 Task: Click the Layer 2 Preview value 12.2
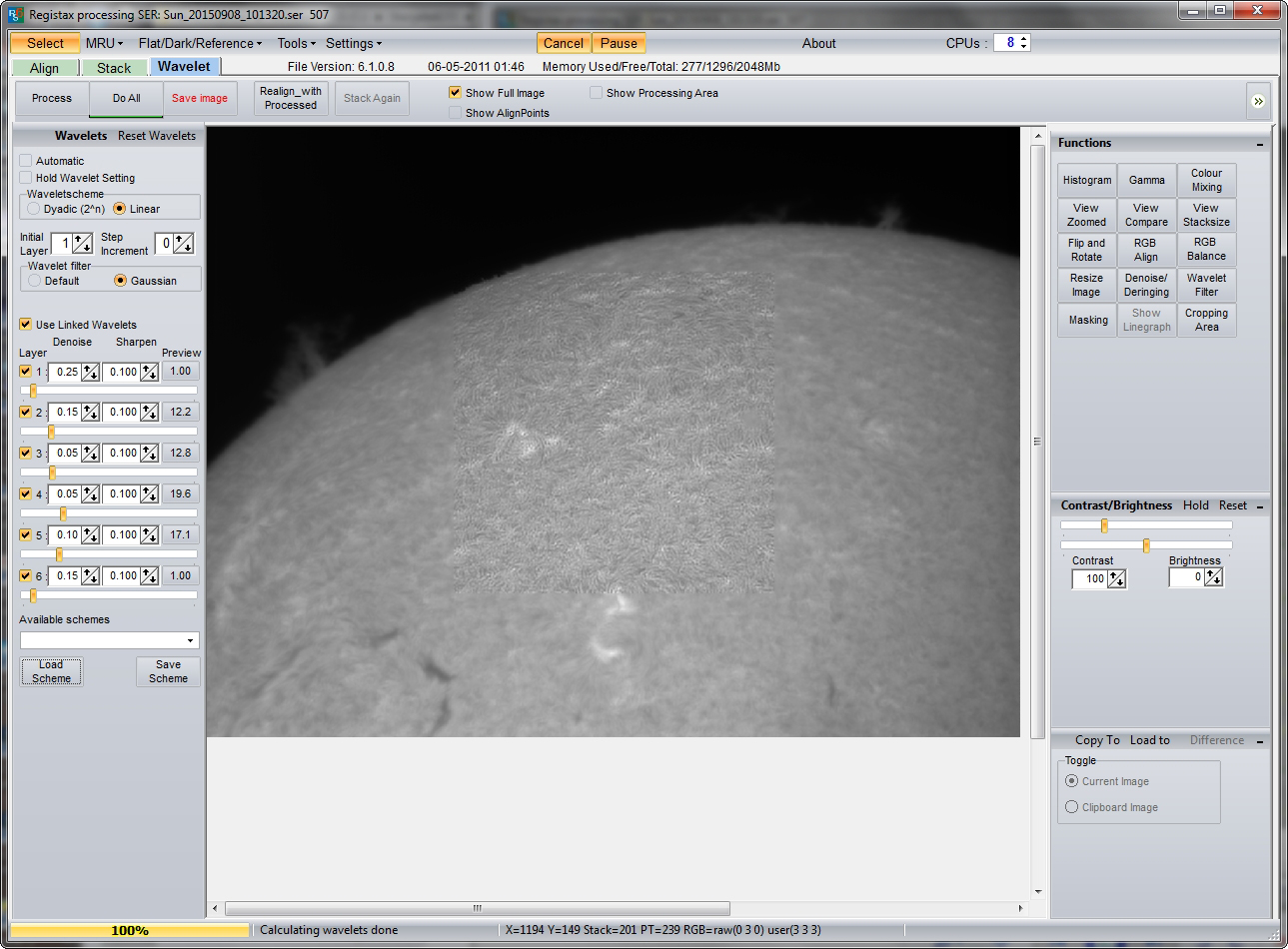[181, 412]
